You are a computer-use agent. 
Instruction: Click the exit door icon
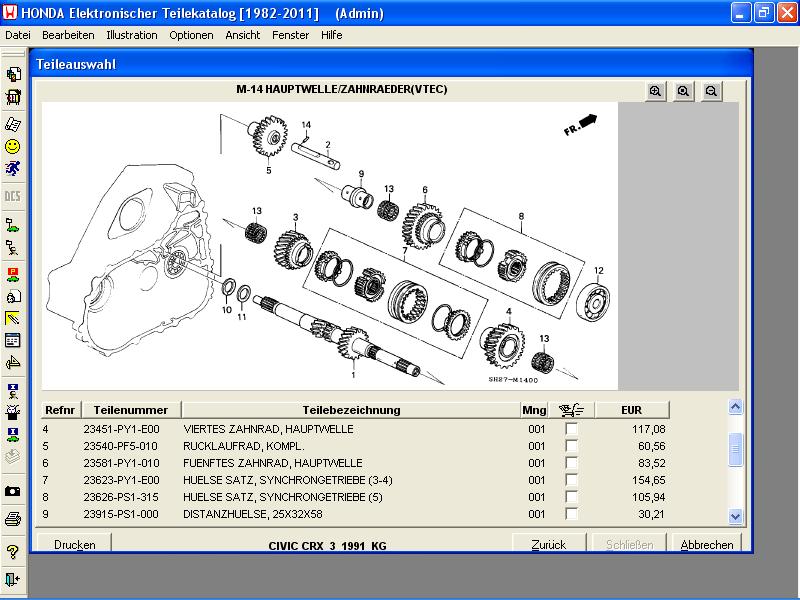click(x=13, y=578)
